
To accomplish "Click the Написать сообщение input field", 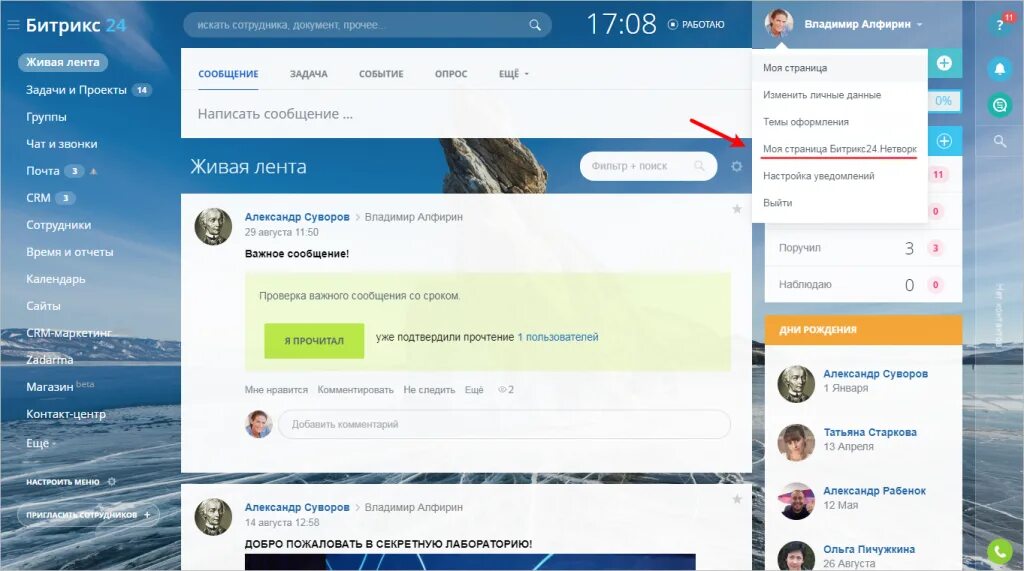I will [x=466, y=114].
